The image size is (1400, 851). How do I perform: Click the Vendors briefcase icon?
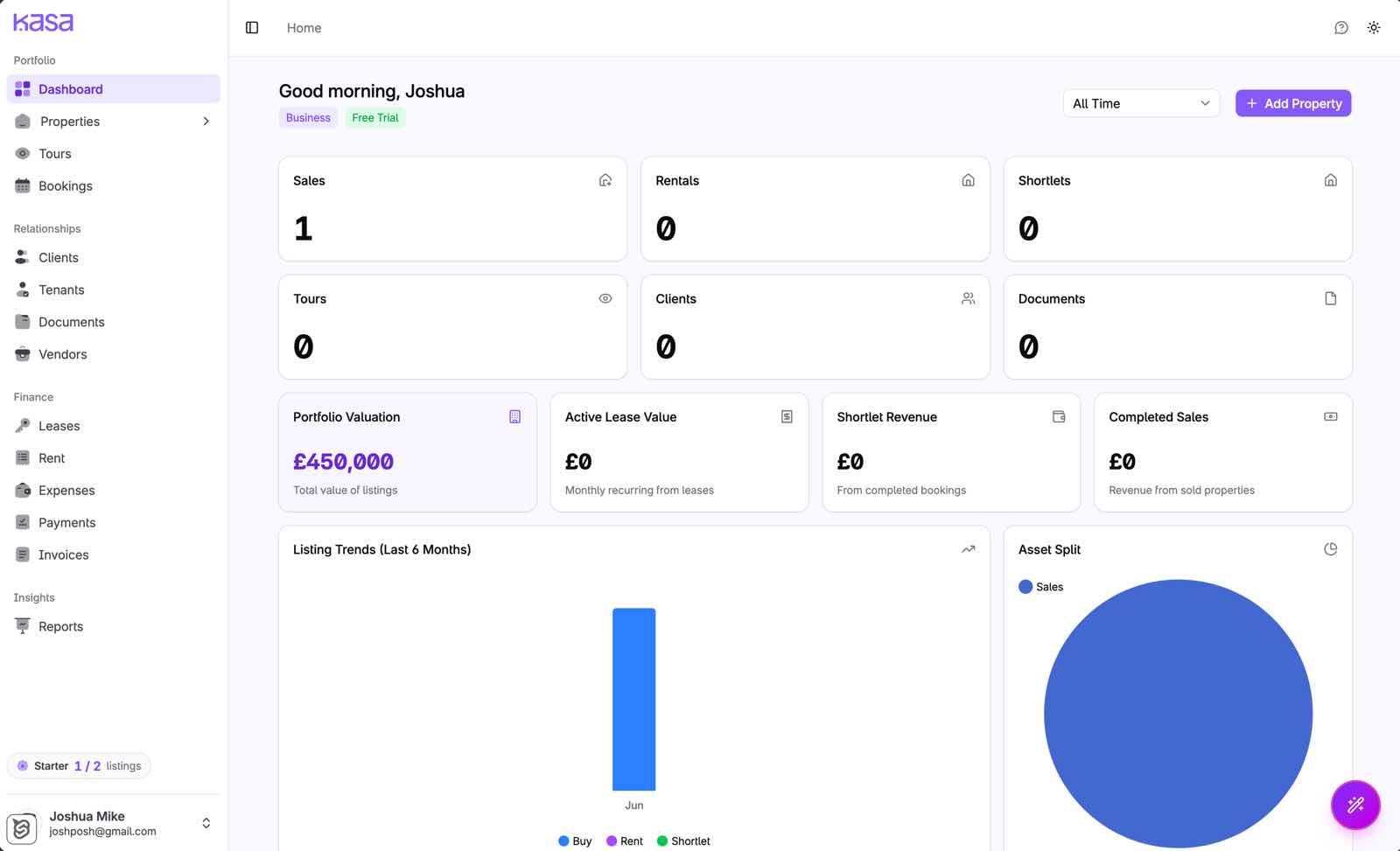[23, 354]
